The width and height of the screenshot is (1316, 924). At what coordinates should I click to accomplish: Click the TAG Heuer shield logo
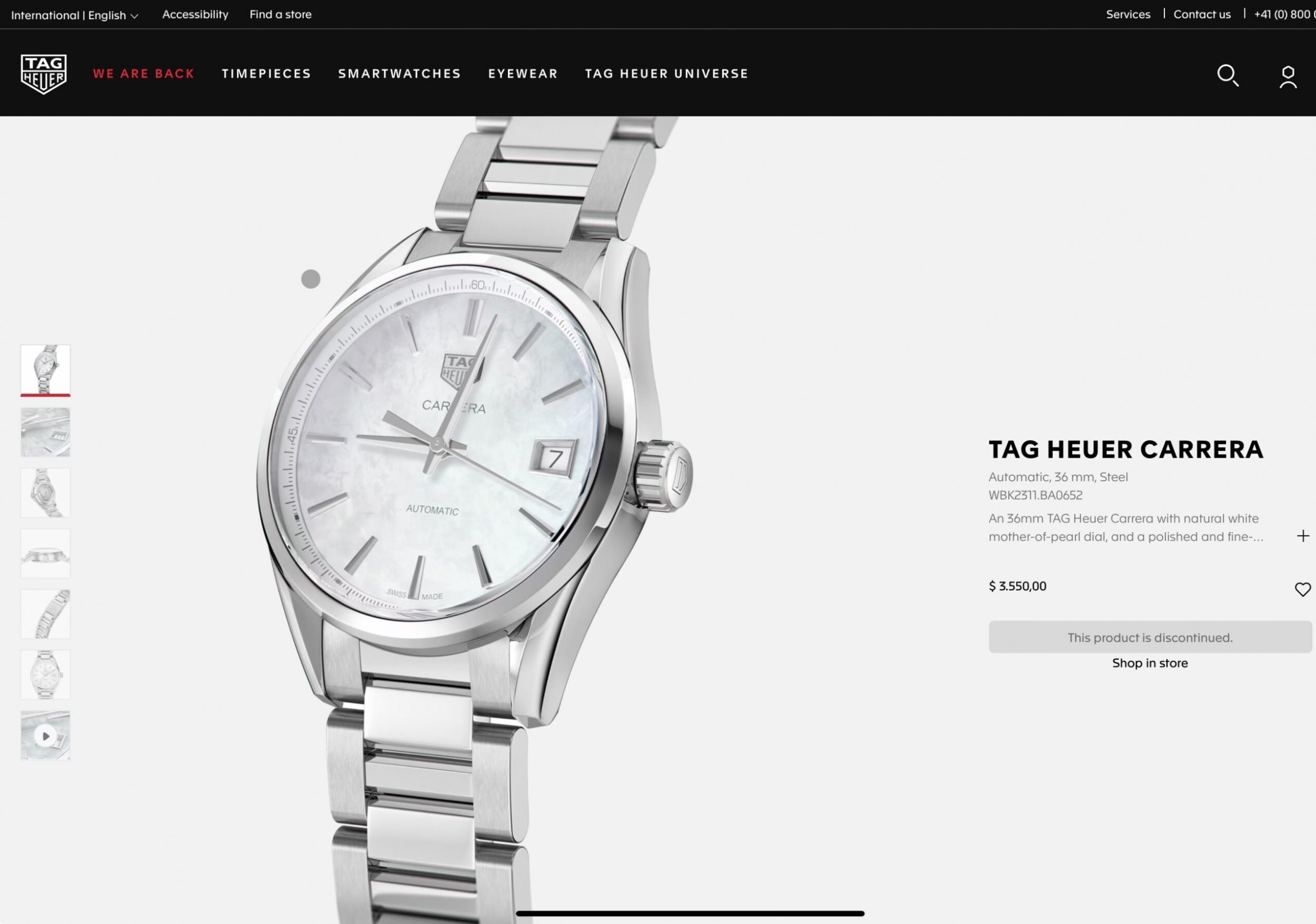coord(44,74)
